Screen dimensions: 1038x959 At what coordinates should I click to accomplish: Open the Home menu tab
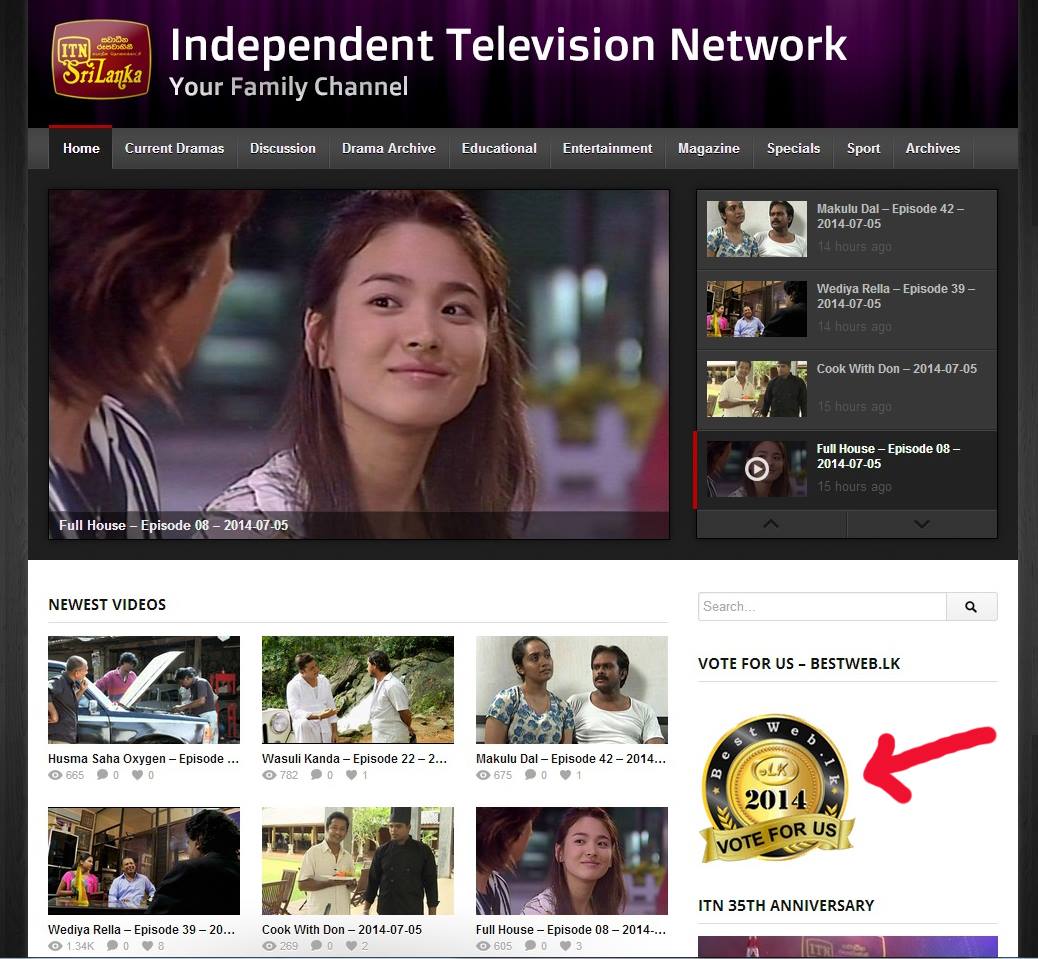coord(81,148)
